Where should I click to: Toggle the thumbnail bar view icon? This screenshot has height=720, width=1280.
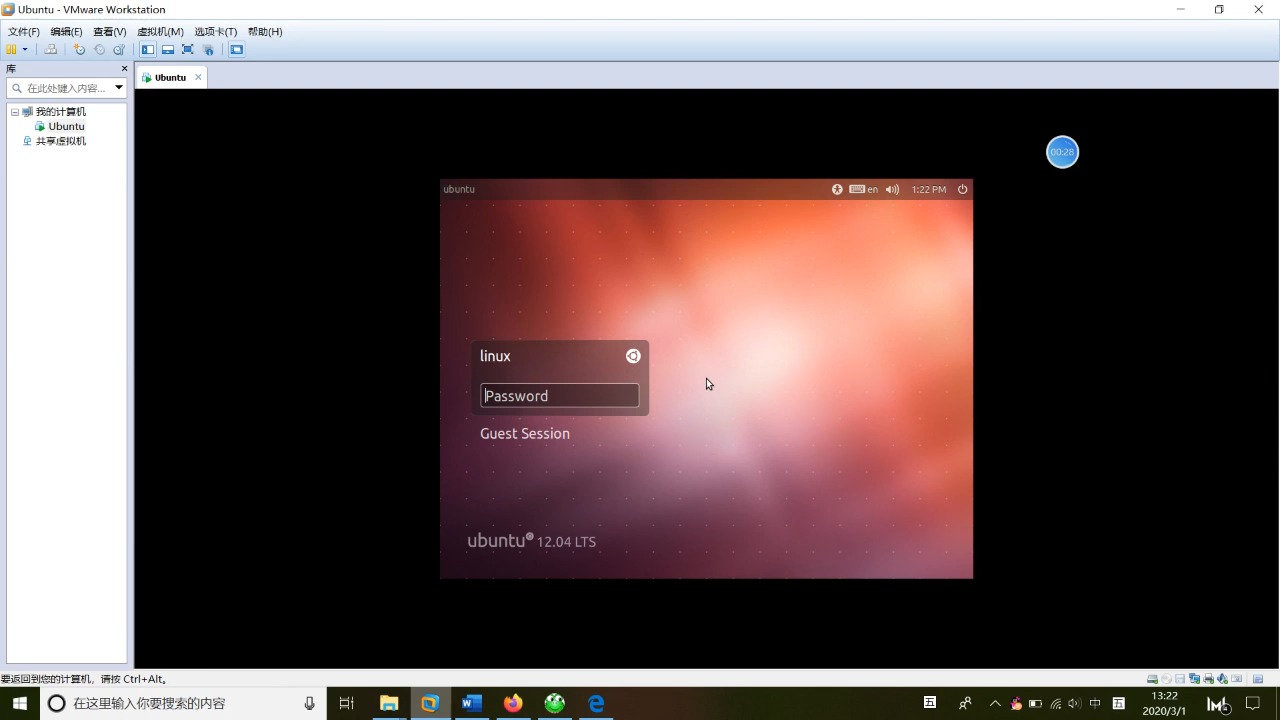[168, 49]
